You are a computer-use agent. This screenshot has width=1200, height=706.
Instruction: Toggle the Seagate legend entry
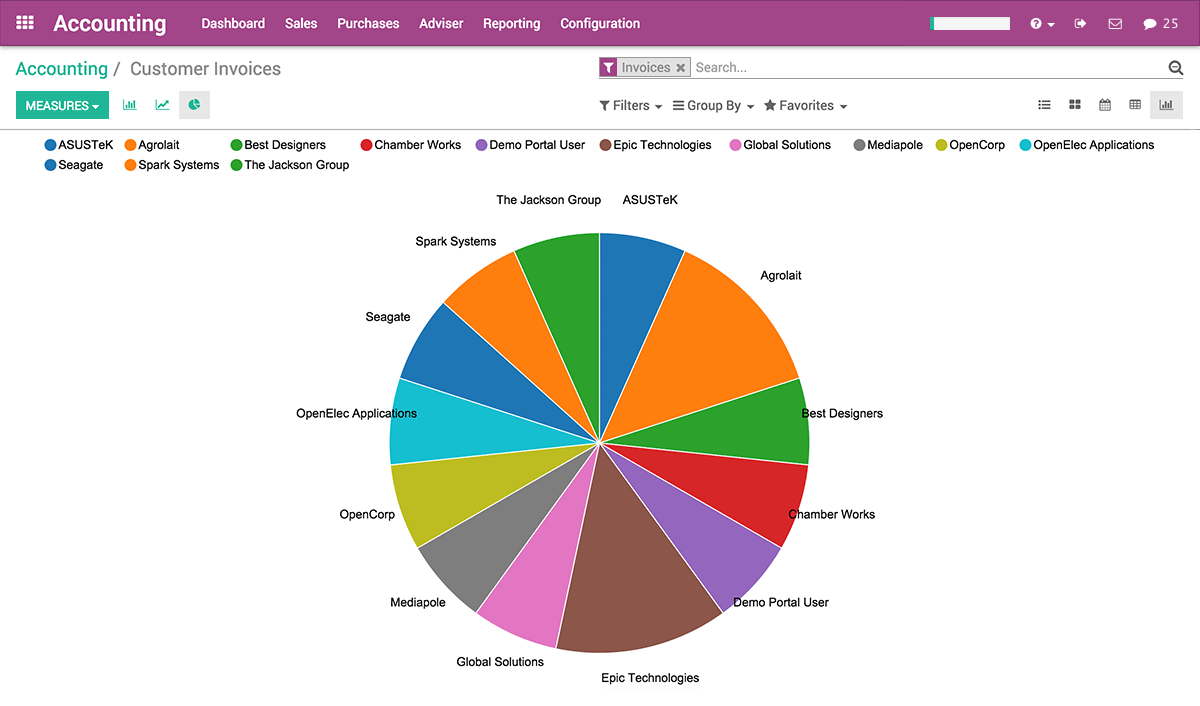(x=75, y=165)
